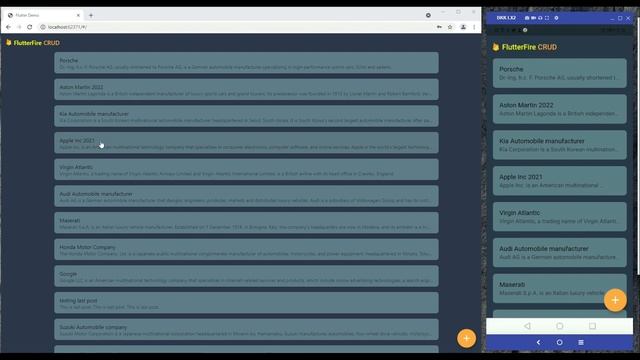
Task: Open the testing last post card
Action: click(x=246, y=303)
